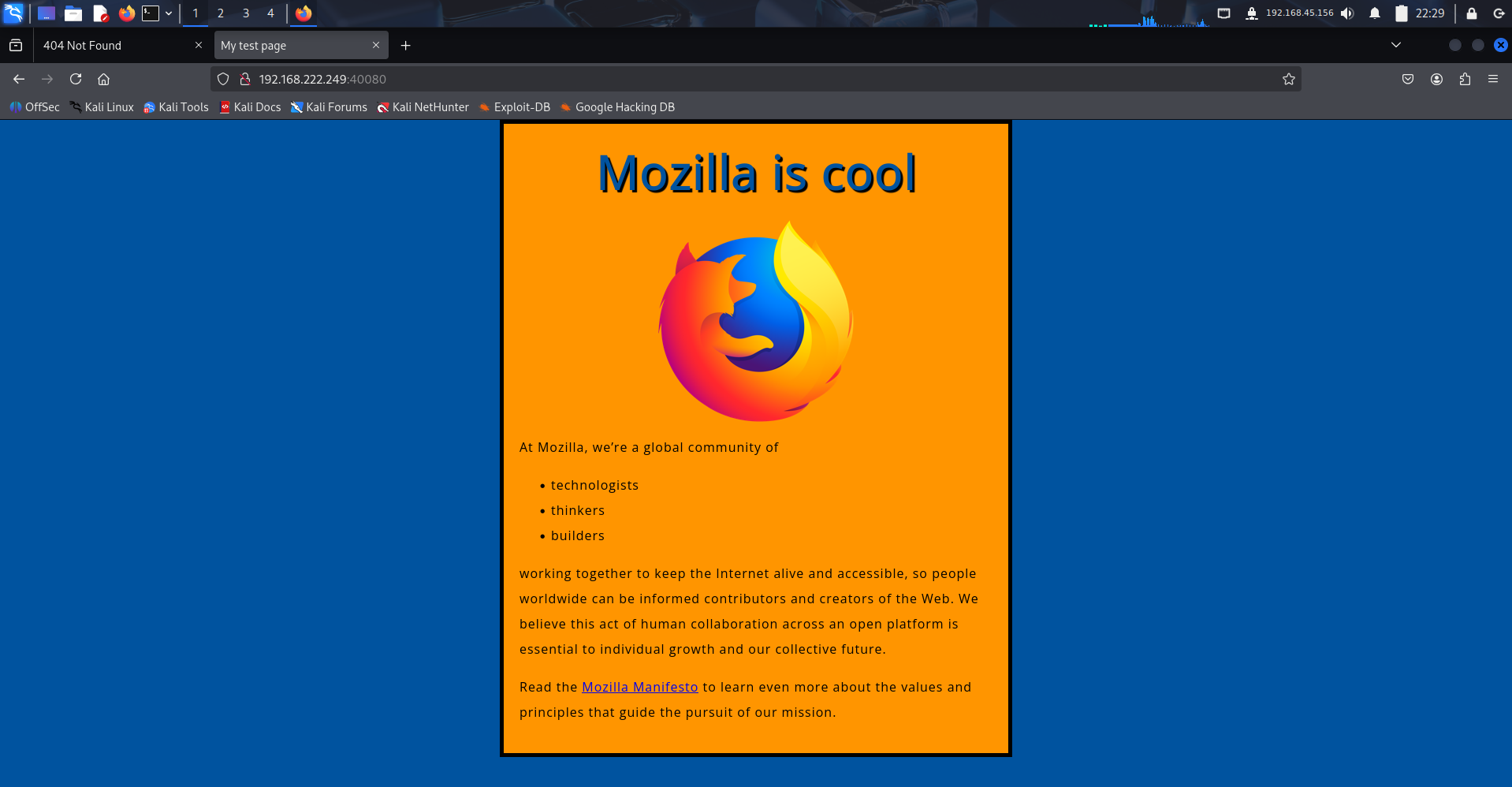The width and height of the screenshot is (1512, 787).
Task: Open the battery power manager icon
Action: [1401, 13]
